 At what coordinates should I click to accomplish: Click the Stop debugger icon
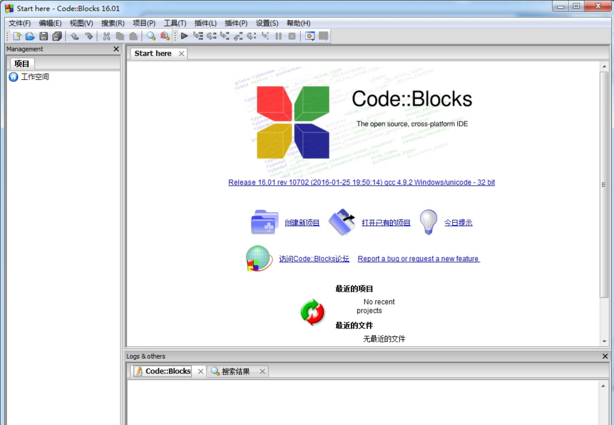[x=292, y=36]
